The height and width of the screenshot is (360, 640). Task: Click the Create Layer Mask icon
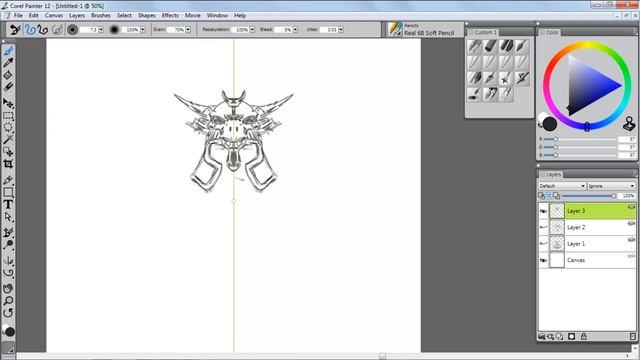[571, 337]
